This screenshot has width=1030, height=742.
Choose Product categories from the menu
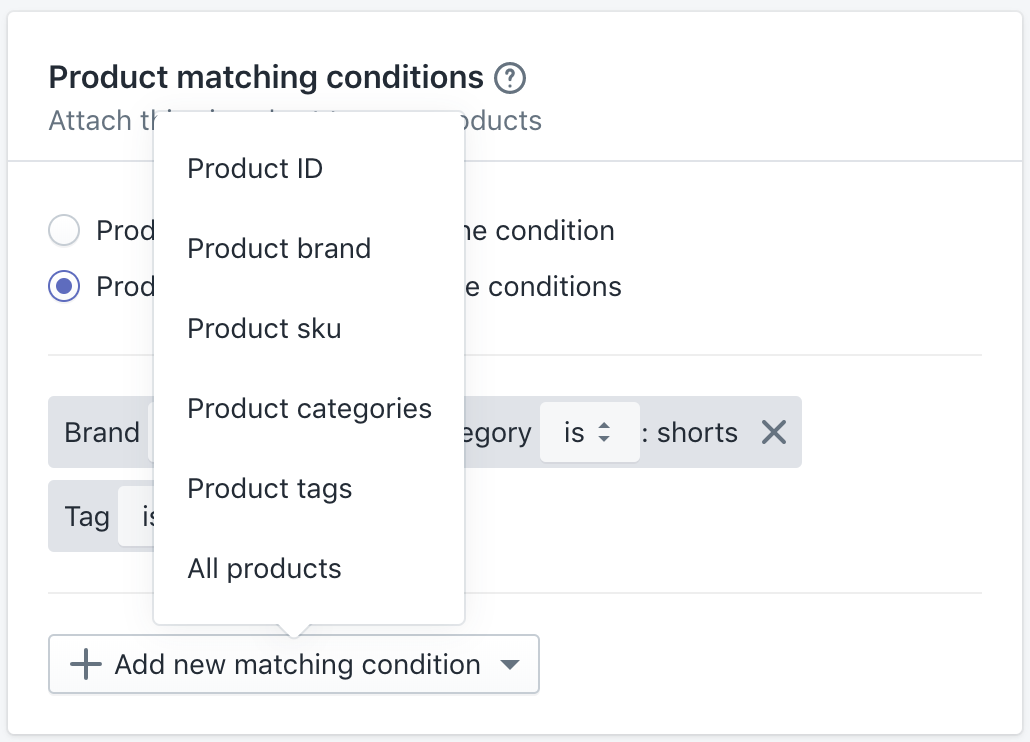coord(309,408)
